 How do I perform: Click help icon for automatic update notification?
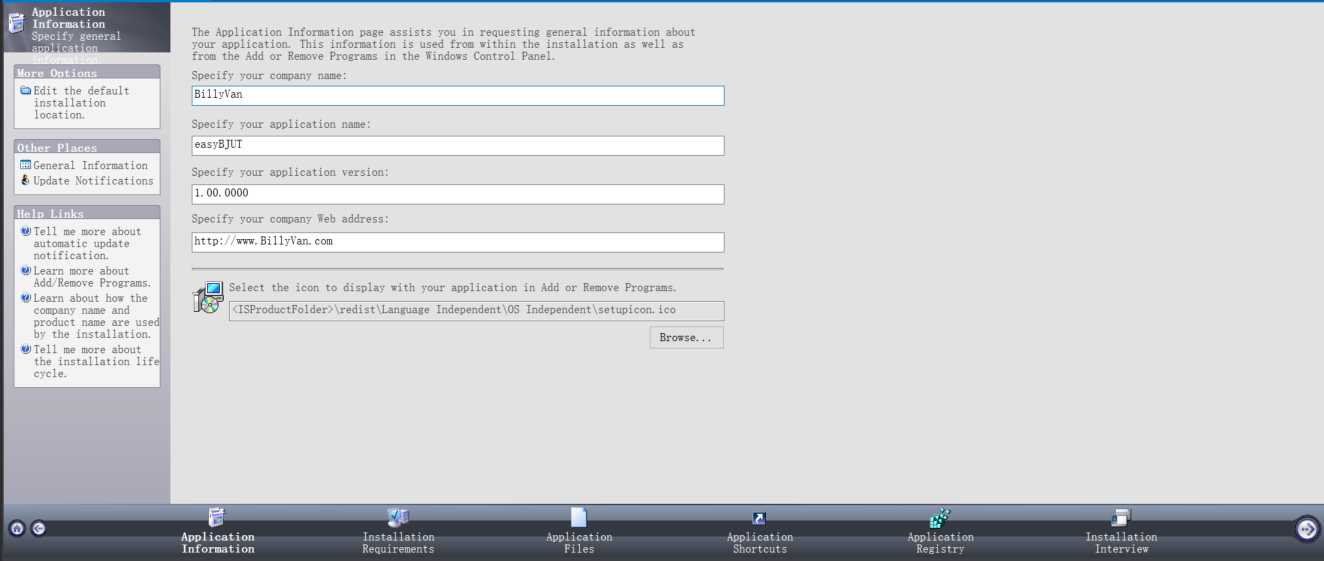pos(26,231)
